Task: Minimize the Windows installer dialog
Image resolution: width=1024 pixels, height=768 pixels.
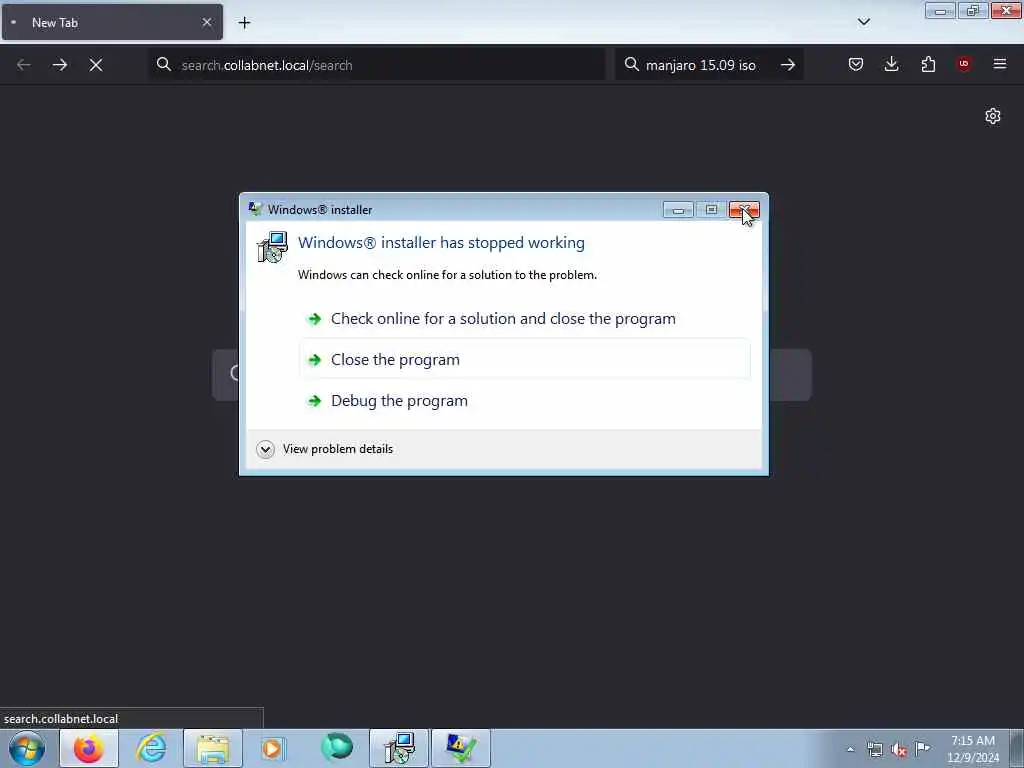Action: point(678,210)
